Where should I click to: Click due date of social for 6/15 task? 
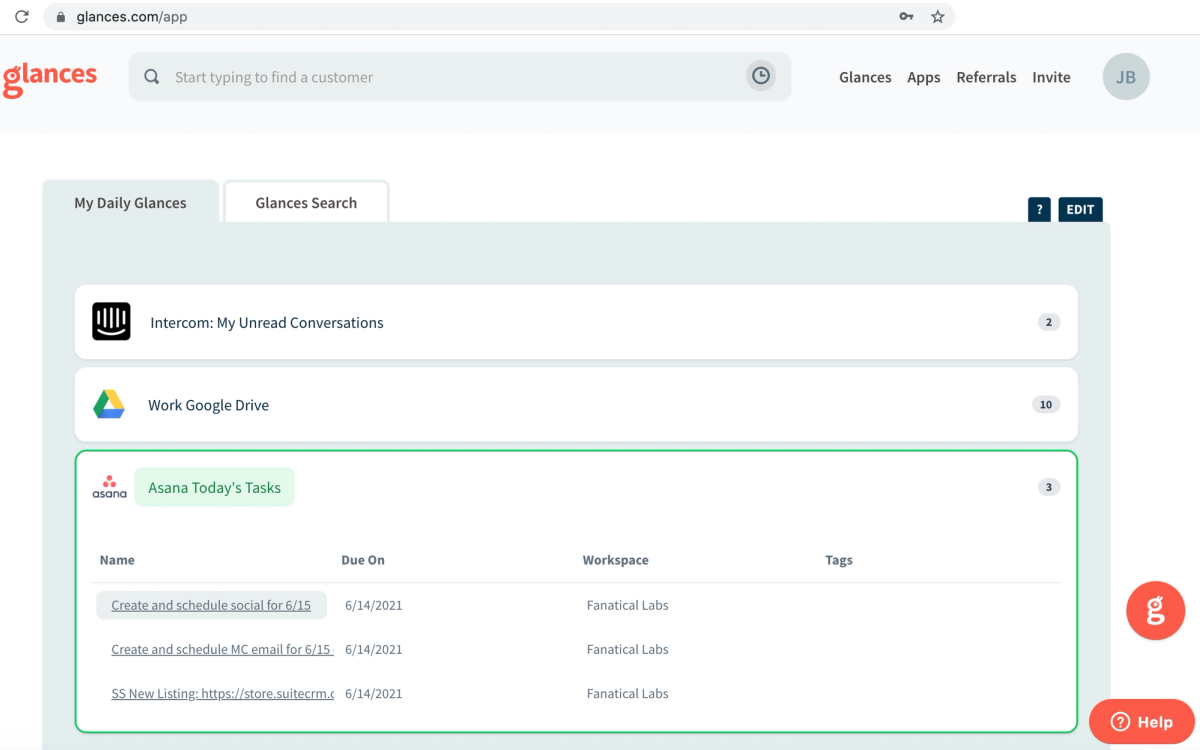(374, 605)
